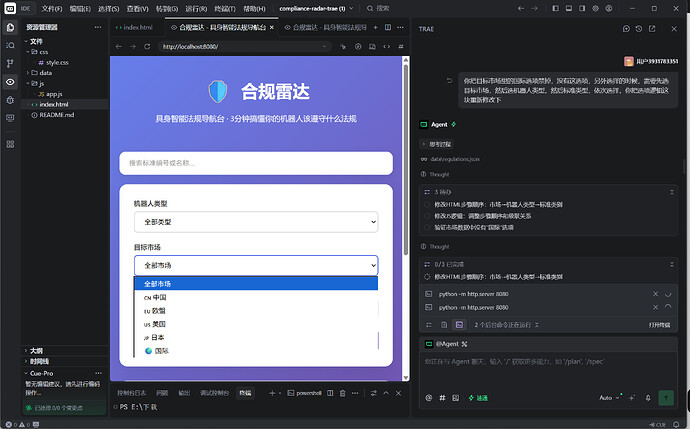This screenshot has height=429, width=690.
Task: Click the 打开终端 link
Action: [659, 325]
